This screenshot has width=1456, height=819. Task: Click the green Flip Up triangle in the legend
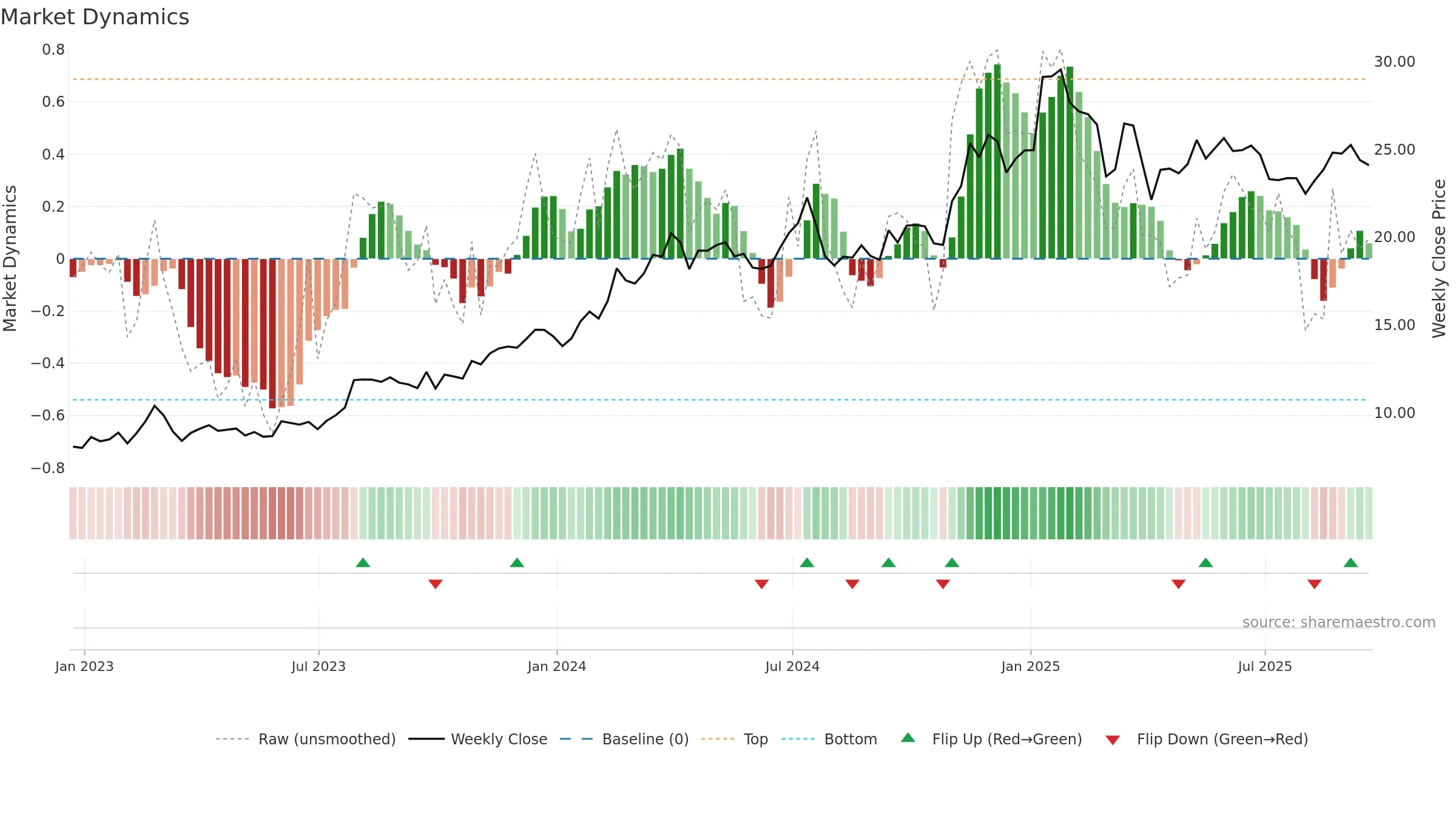pyautogui.click(x=908, y=738)
